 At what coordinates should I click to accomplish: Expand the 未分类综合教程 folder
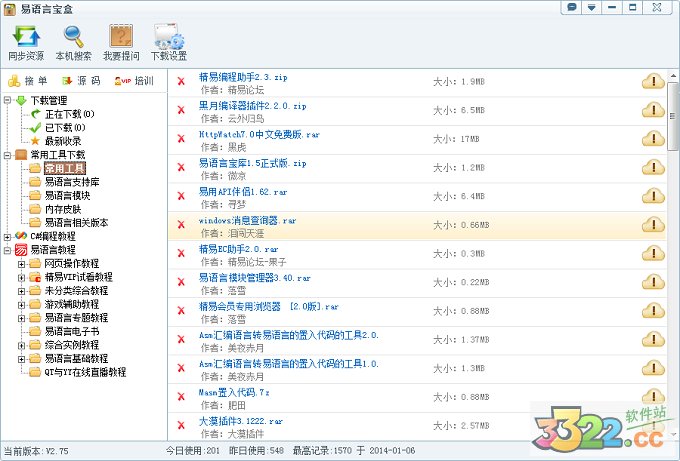click(x=21, y=291)
